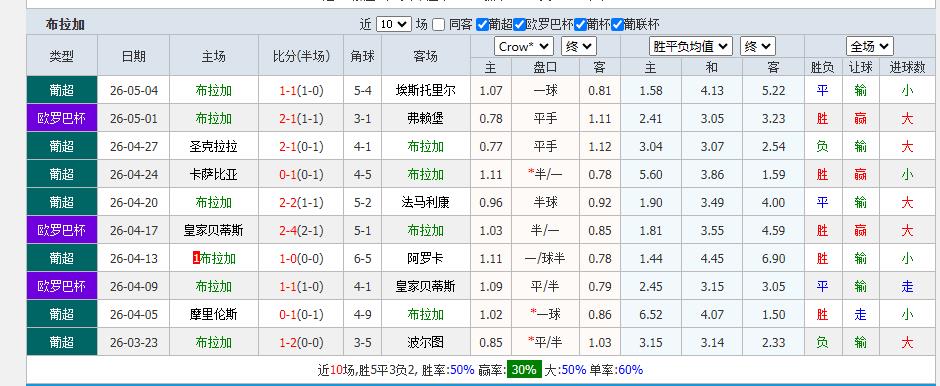The width and height of the screenshot is (940, 386).
Task: Click the 欧罗巴杯 type cell for 26-04-09
Action: point(62,287)
